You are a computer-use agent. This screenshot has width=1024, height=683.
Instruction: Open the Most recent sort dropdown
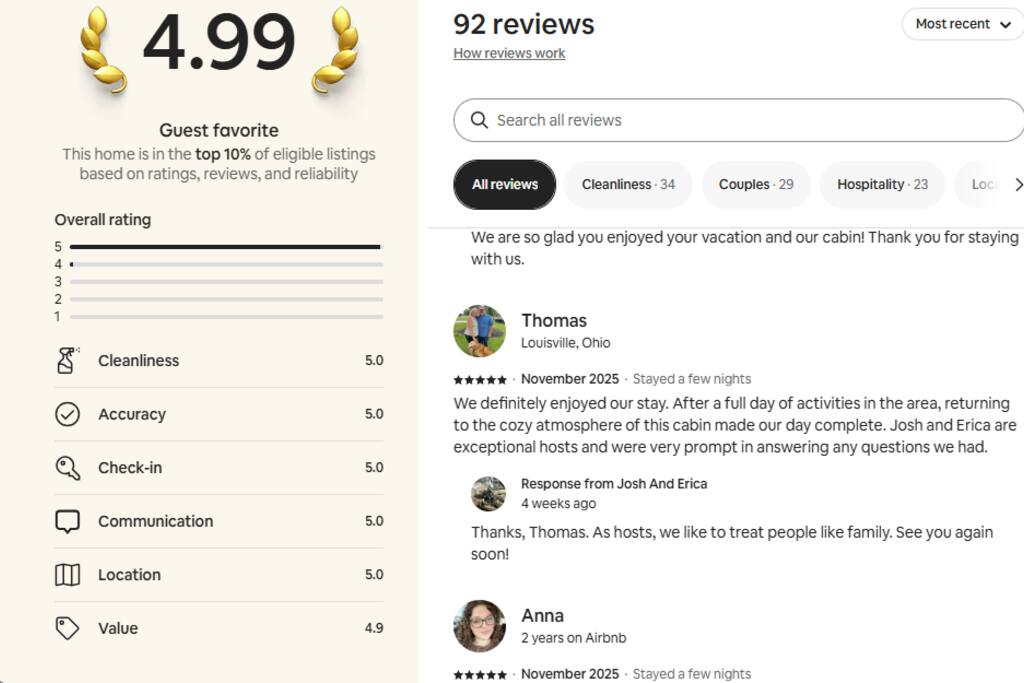point(962,24)
